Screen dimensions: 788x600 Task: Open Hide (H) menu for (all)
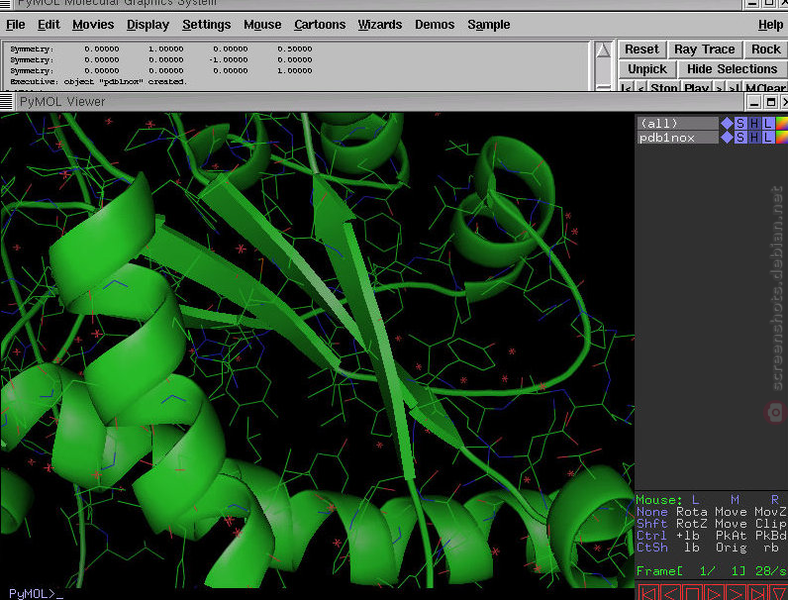coord(754,123)
